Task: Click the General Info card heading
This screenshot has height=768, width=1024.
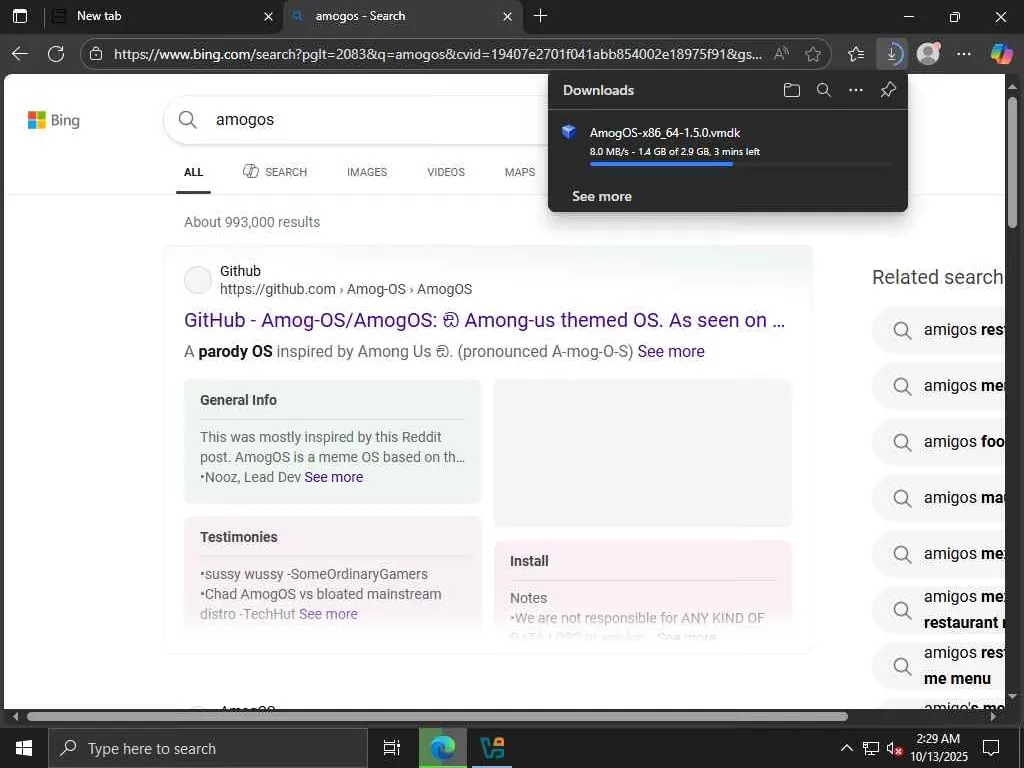Action: pos(238,400)
